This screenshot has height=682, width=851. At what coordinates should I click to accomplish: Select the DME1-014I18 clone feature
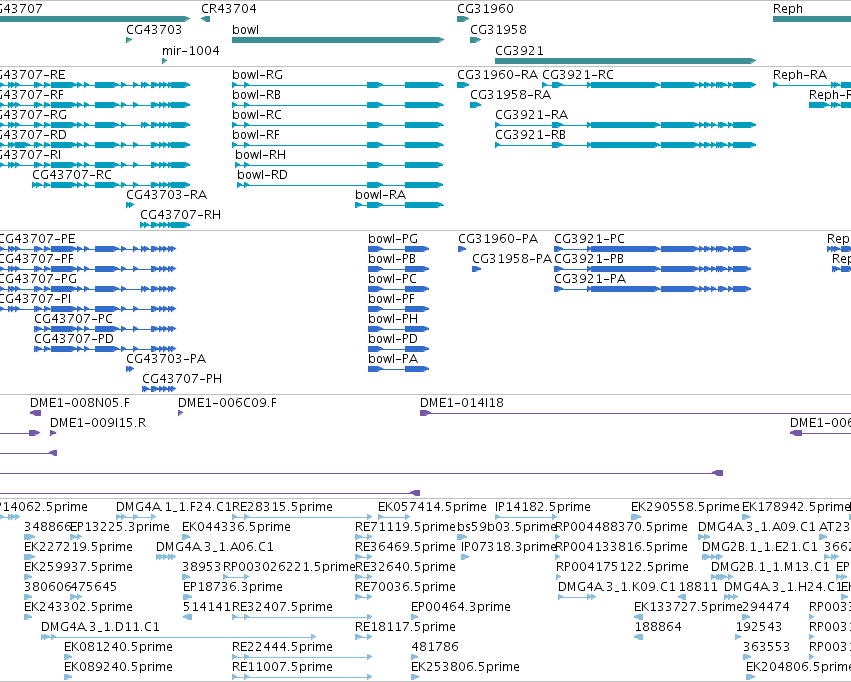coord(636,413)
